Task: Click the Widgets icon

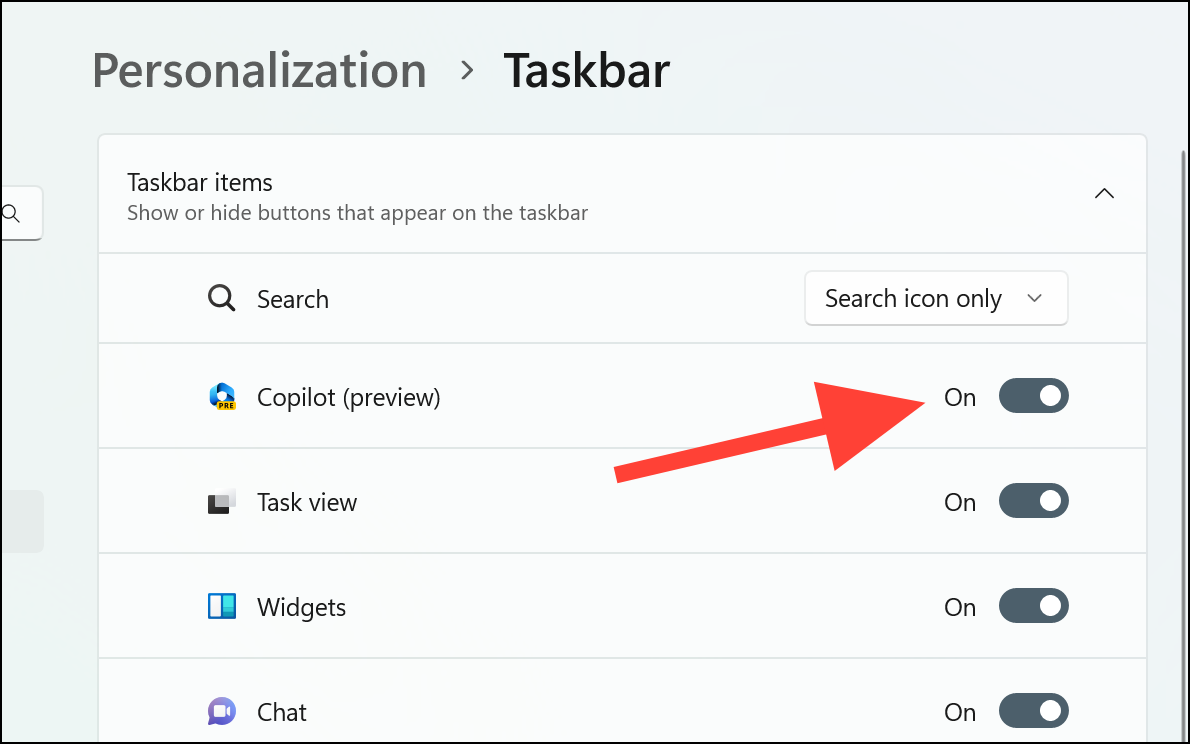Action: pyautogui.click(x=222, y=606)
